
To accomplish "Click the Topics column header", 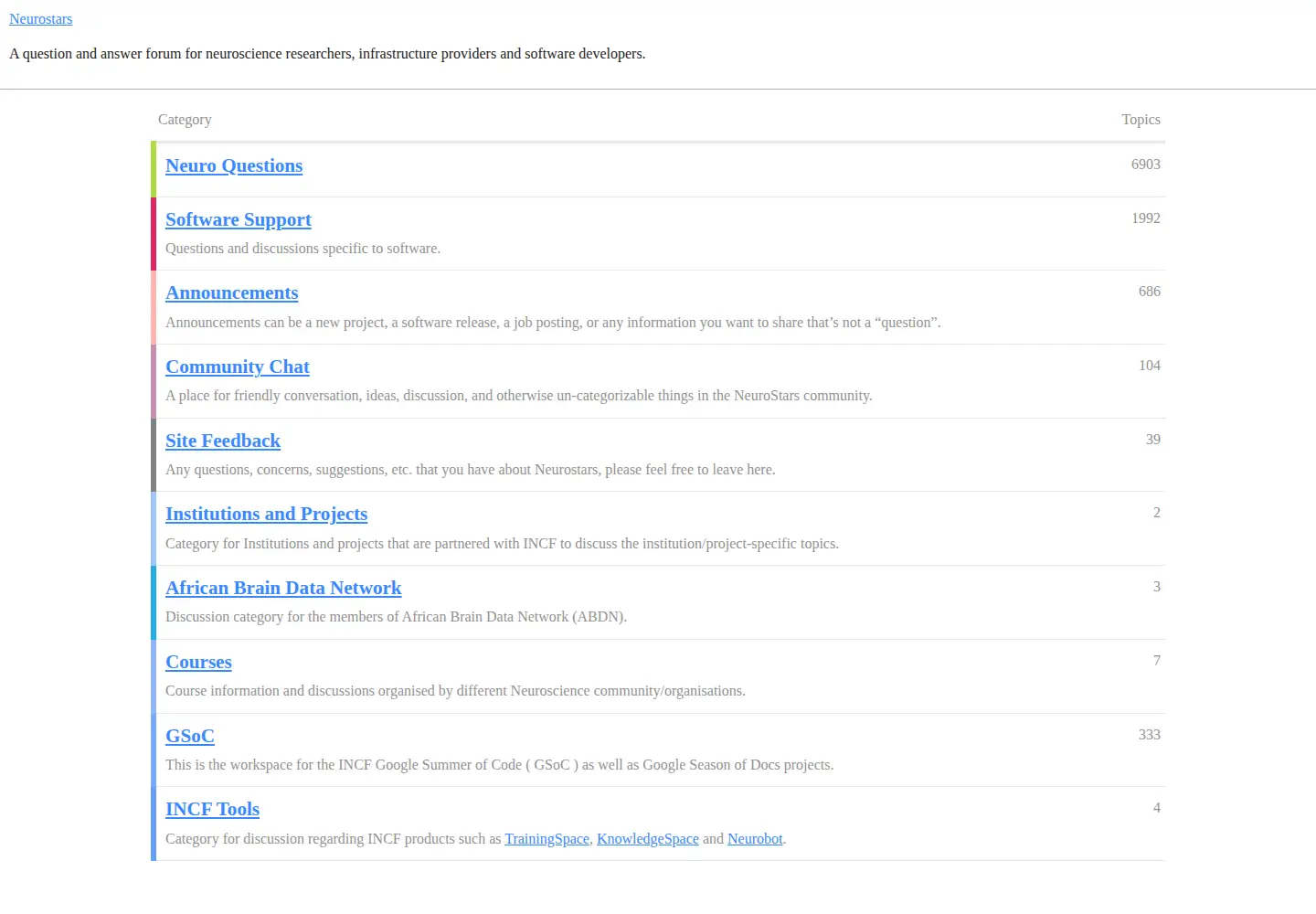I will pos(1141,120).
